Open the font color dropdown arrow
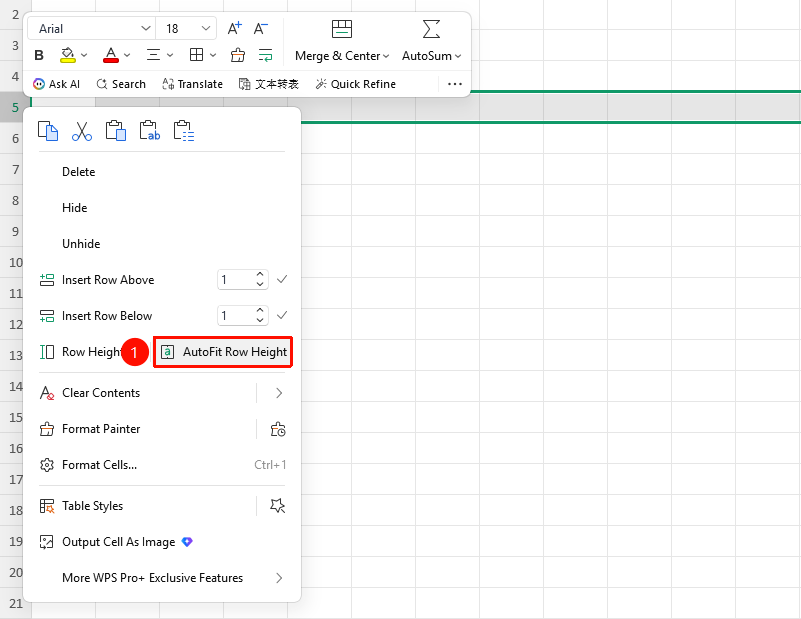 tap(127, 55)
